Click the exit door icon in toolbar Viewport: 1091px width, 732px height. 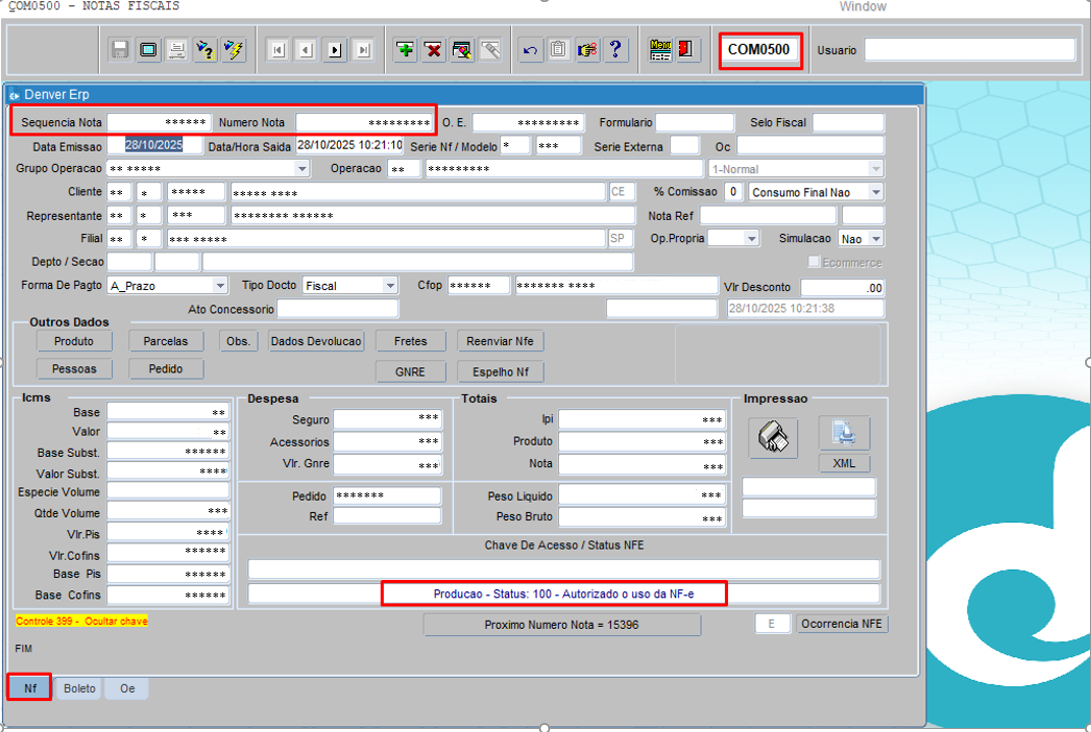687,50
